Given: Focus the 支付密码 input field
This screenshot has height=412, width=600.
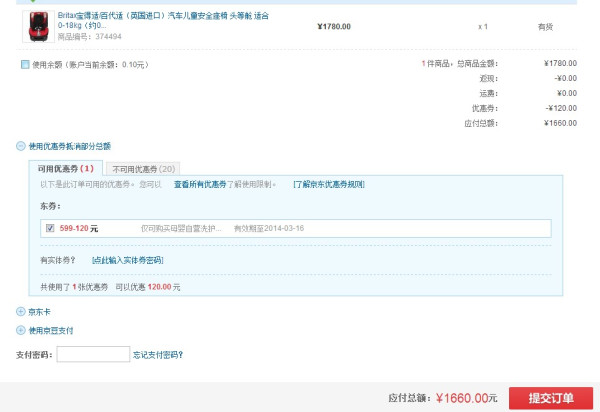Looking at the screenshot, I should pyautogui.click(x=93, y=354).
